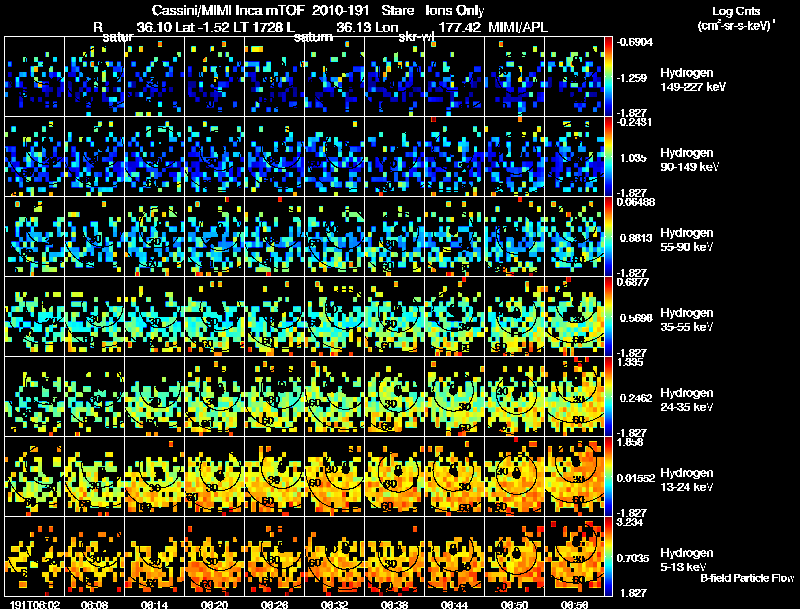
Task: Select the 'Hydrogen 5-13 keV' row label
Action: (687, 560)
